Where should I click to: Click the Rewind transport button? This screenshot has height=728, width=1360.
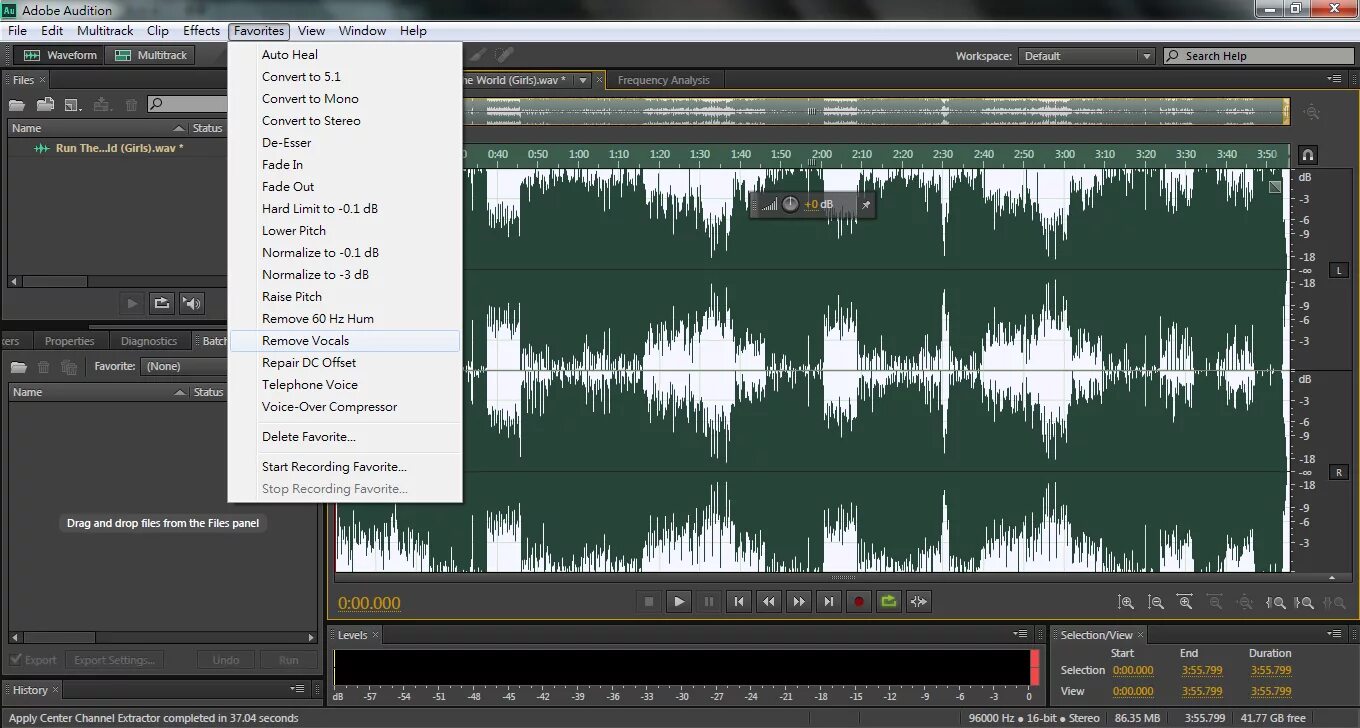pyautogui.click(x=769, y=601)
